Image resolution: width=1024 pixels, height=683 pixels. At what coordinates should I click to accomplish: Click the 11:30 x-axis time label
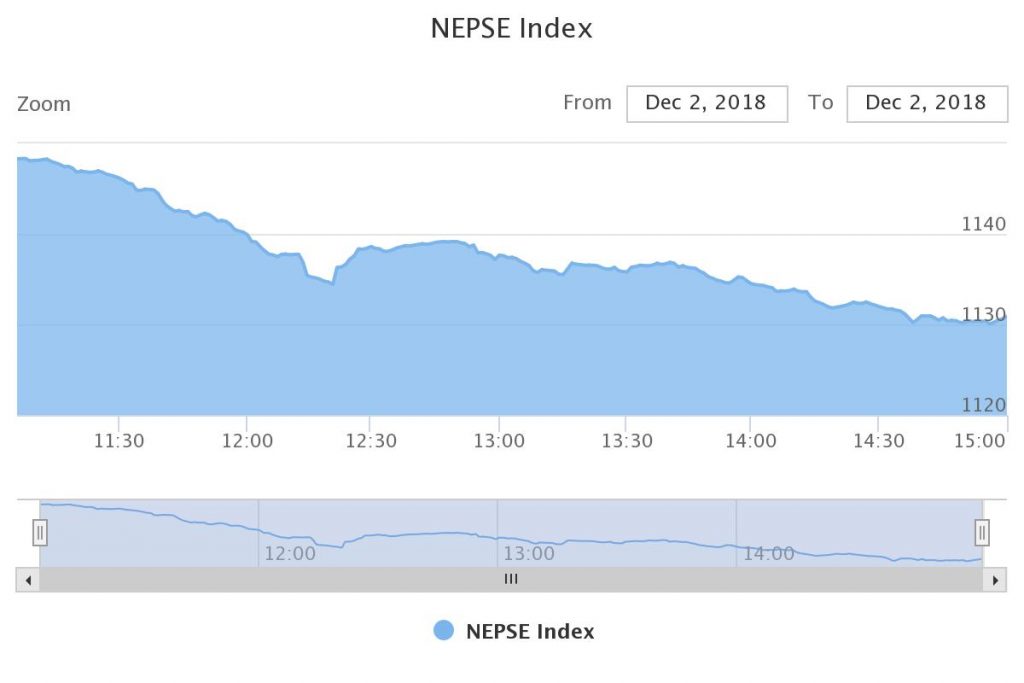coord(119,441)
